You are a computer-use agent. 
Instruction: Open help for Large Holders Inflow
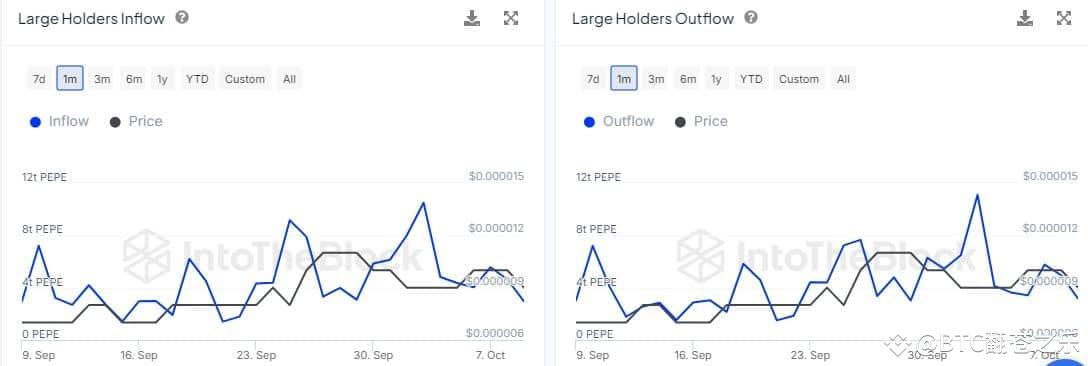pyautogui.click(x=182, y=17)
